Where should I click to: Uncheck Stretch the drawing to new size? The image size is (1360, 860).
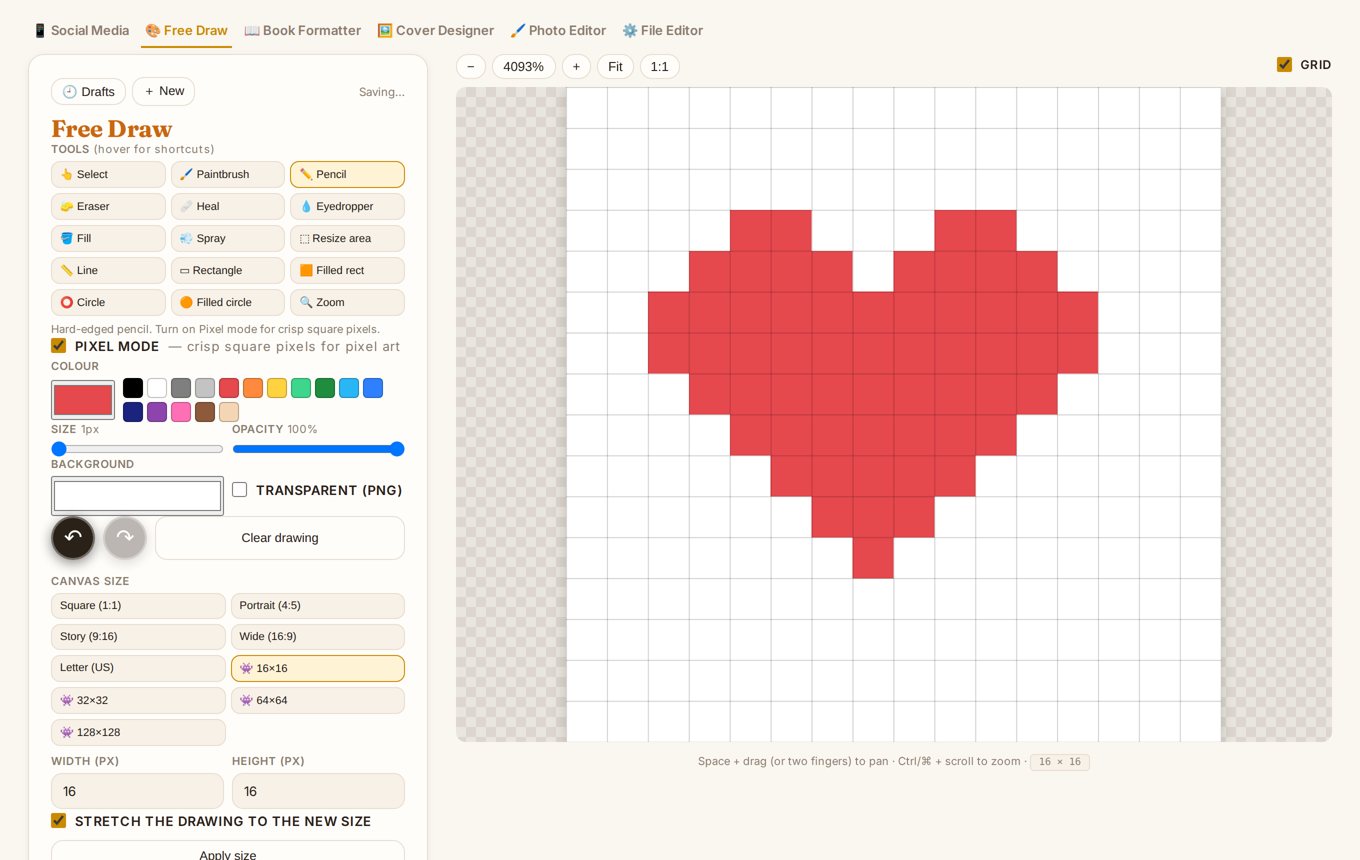59,821
